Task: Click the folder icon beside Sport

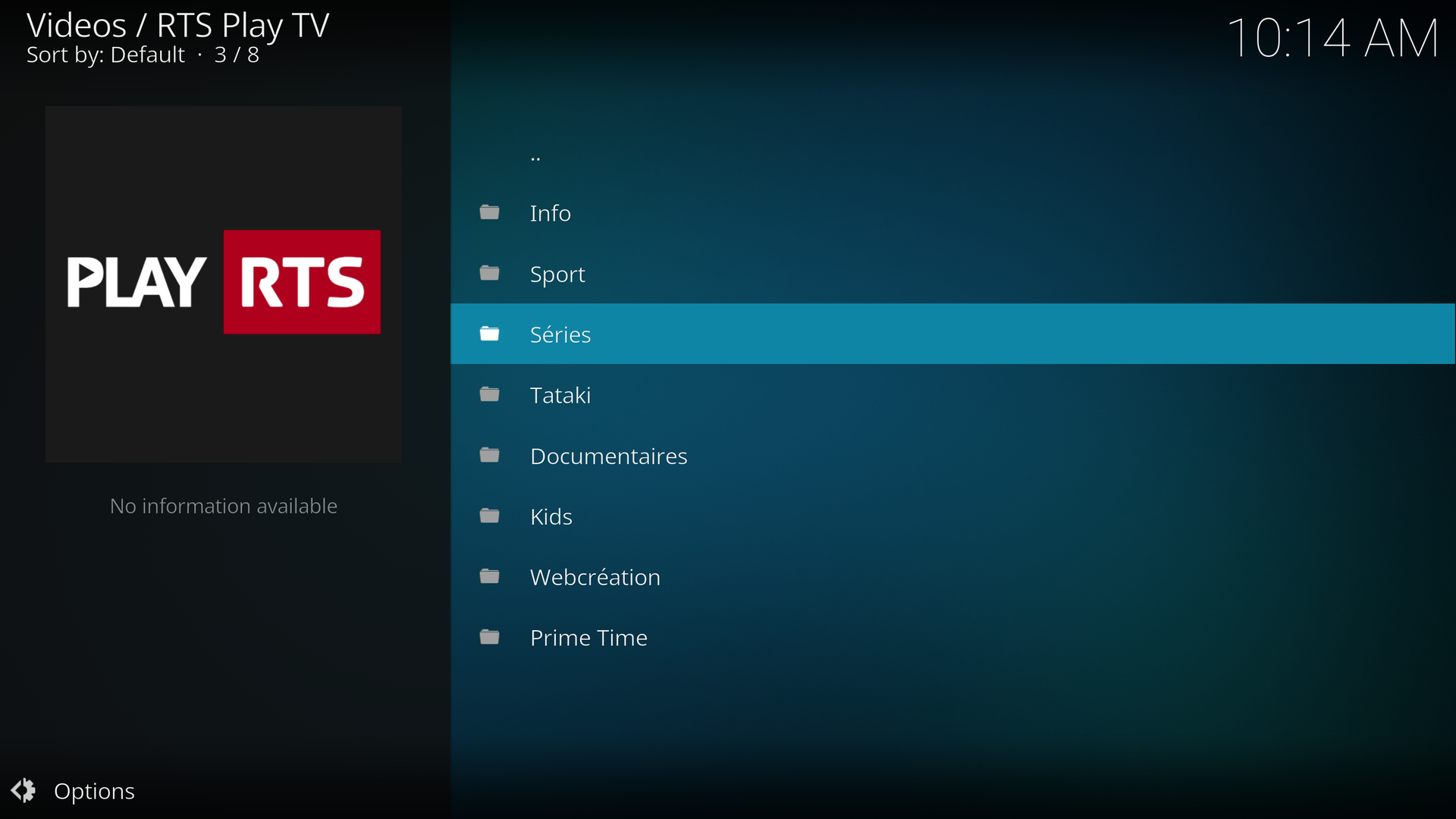Action: tap(489, 273)
